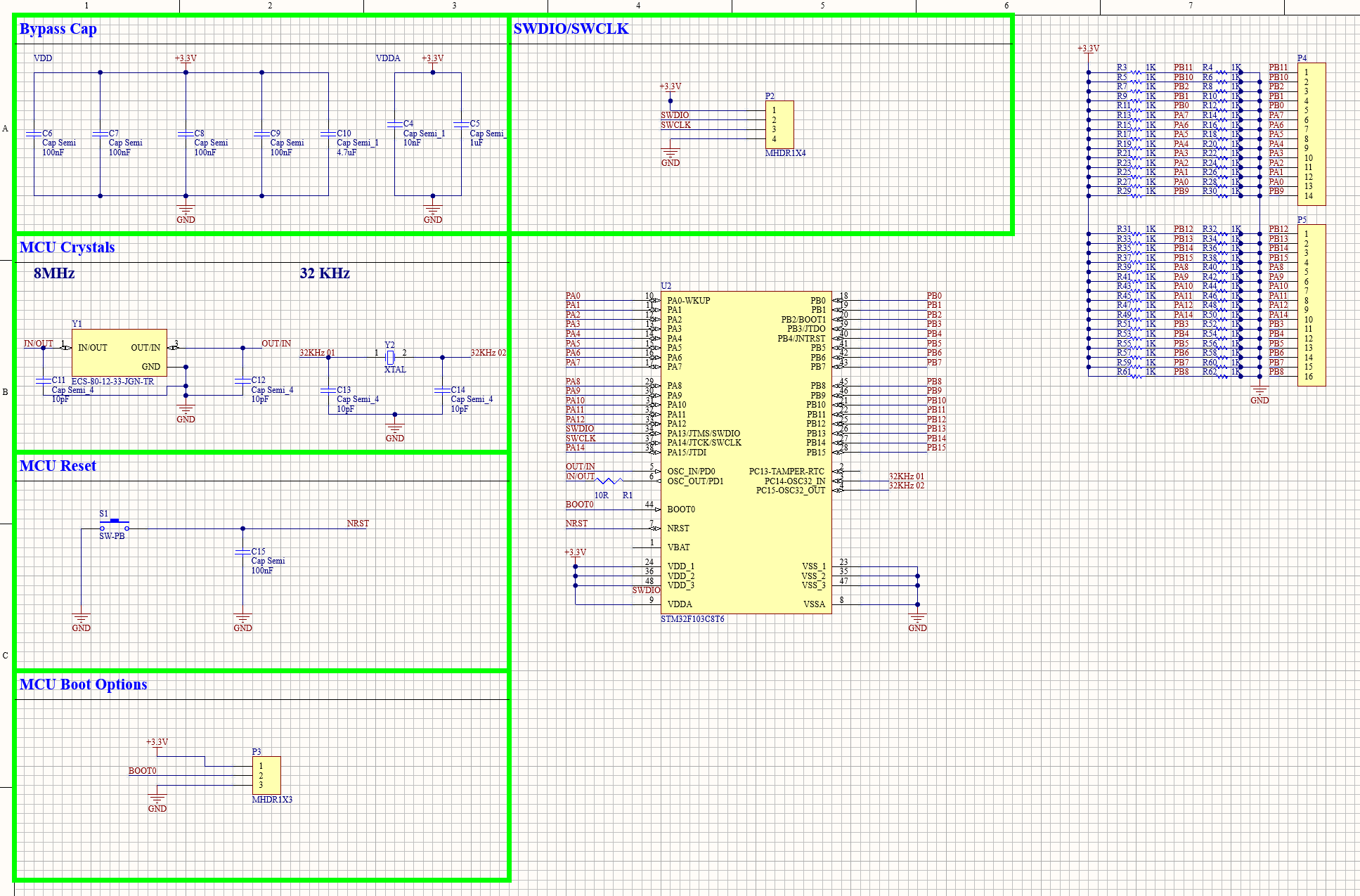Click the '8MHz' crystal label
1360x896 pixels.
[54, 273]
